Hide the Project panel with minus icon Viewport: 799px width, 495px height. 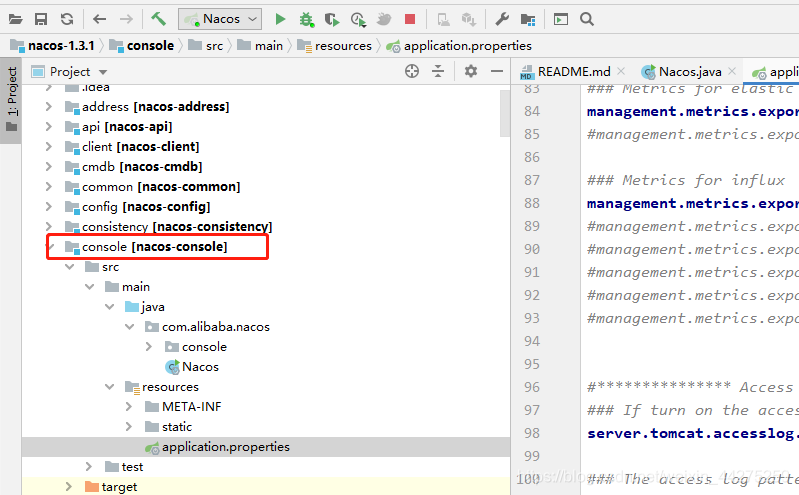(497, 71)
